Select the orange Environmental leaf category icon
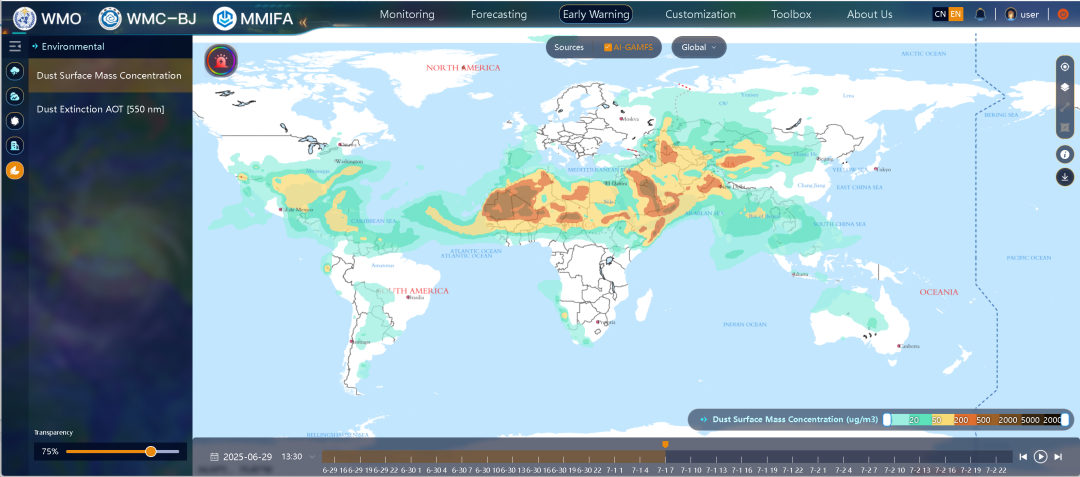This screenshot has height=477, width=1080. tap(14, 171)
